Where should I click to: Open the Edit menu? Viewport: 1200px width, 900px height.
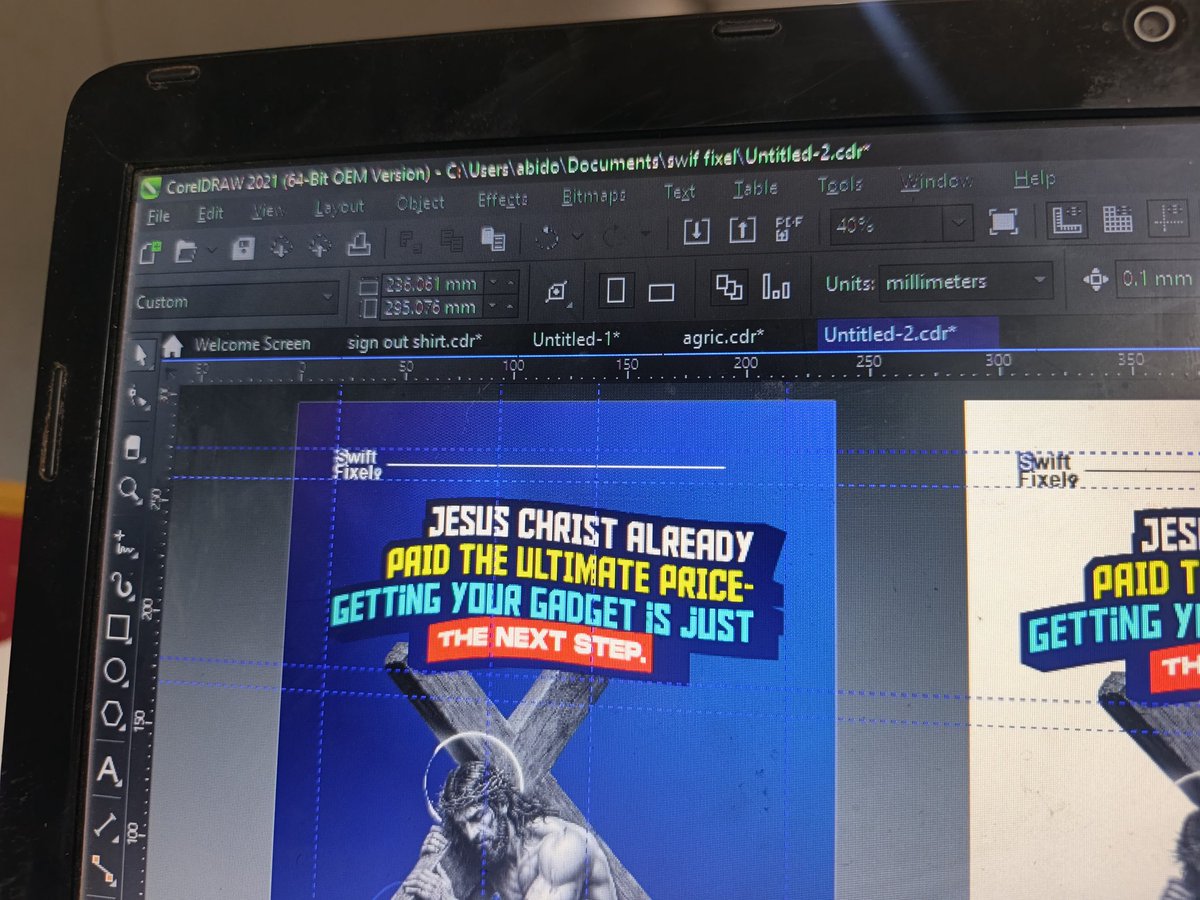pyautogui.click(x=210, y=214)
